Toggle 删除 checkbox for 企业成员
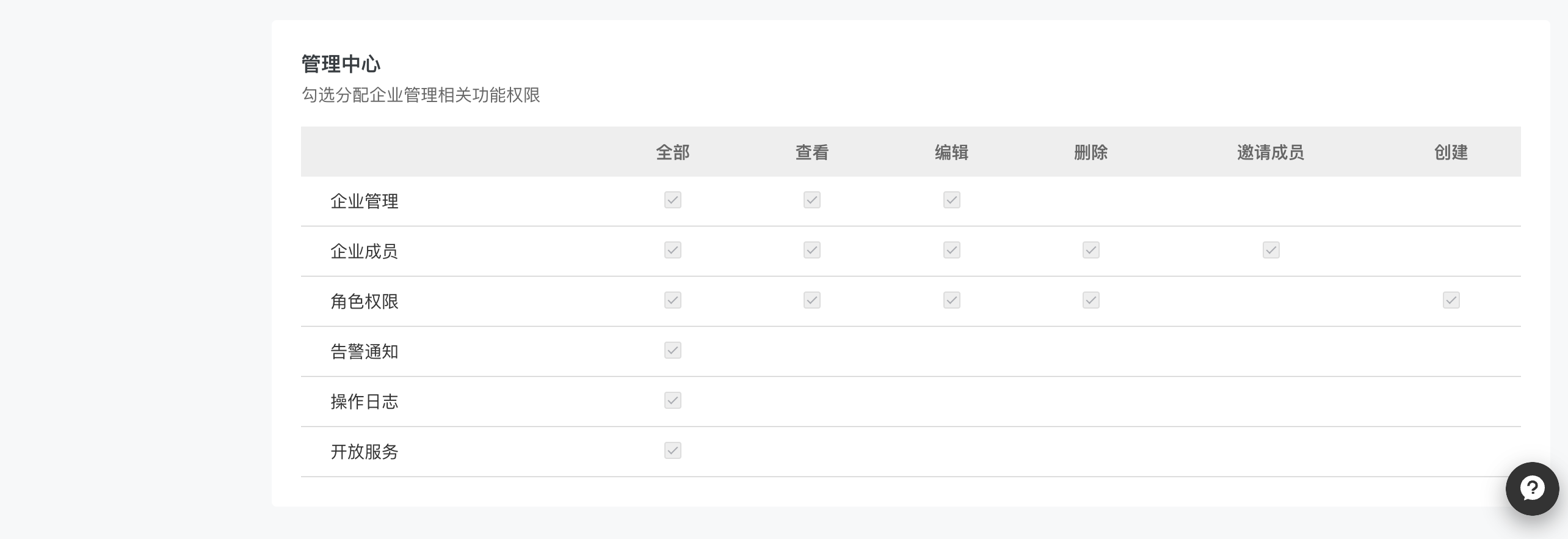This screenshot has height=539, width=1568. coord(1091,250)
